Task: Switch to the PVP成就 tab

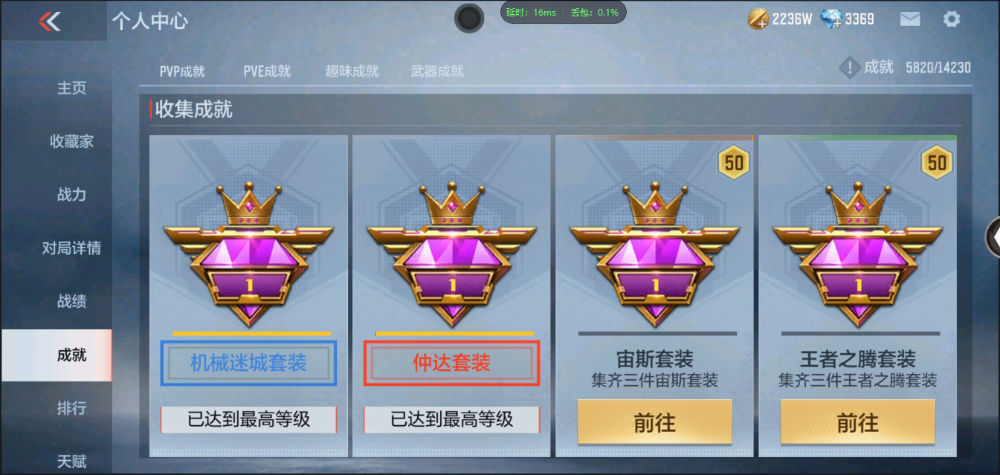Action: point(182,71)
